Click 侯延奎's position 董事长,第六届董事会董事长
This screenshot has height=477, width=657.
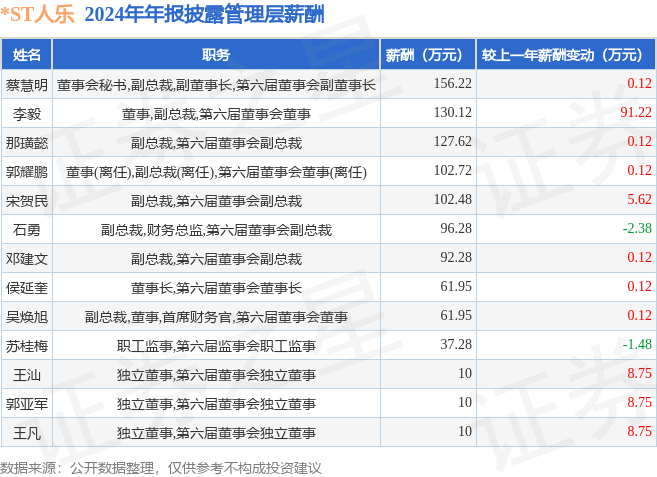216,288
